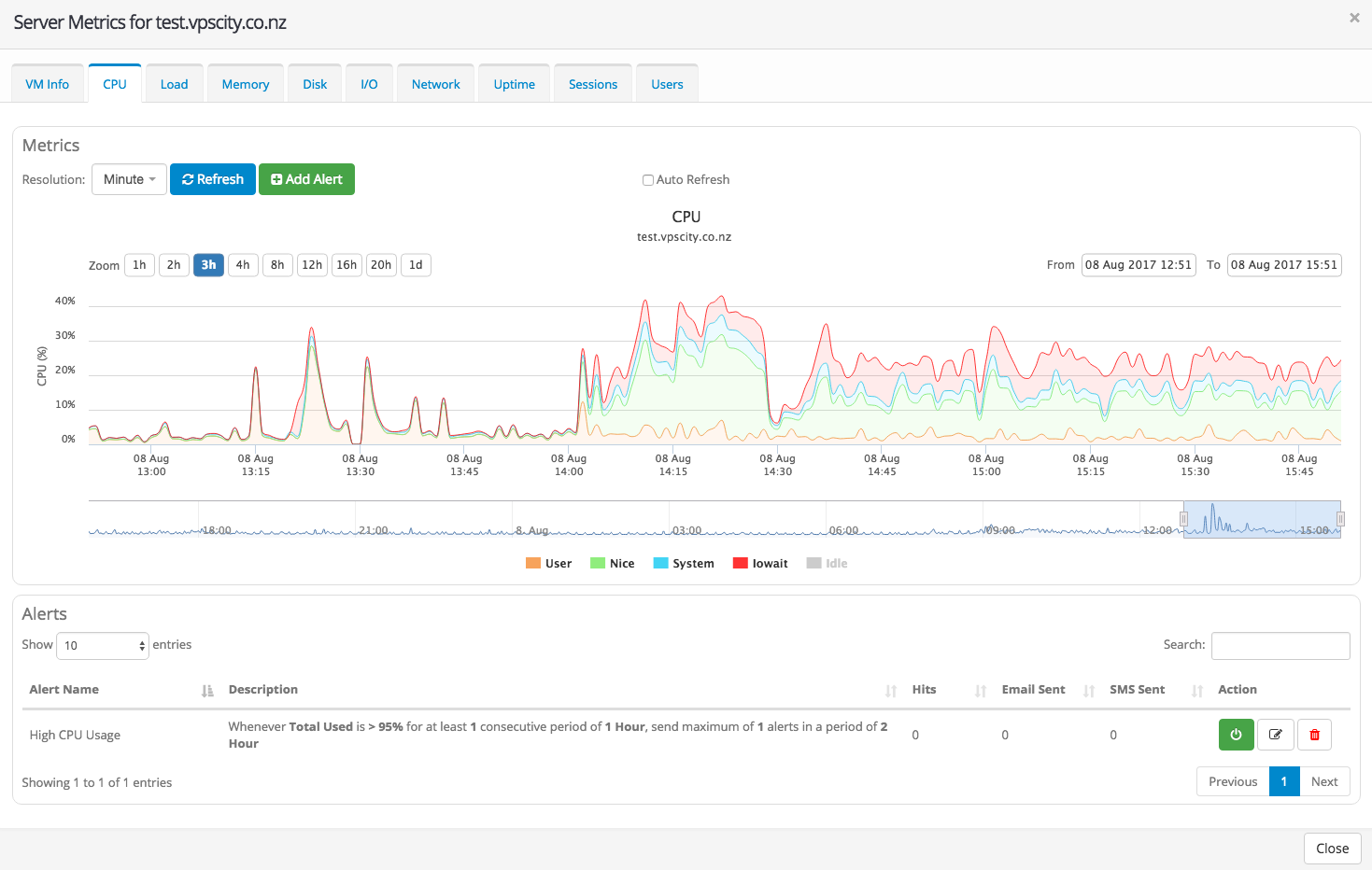This screenshot has width=1372, height=870.
Task: Sort the SMS Sent column via arrows icon
Action: click(x=1196, y=691)
